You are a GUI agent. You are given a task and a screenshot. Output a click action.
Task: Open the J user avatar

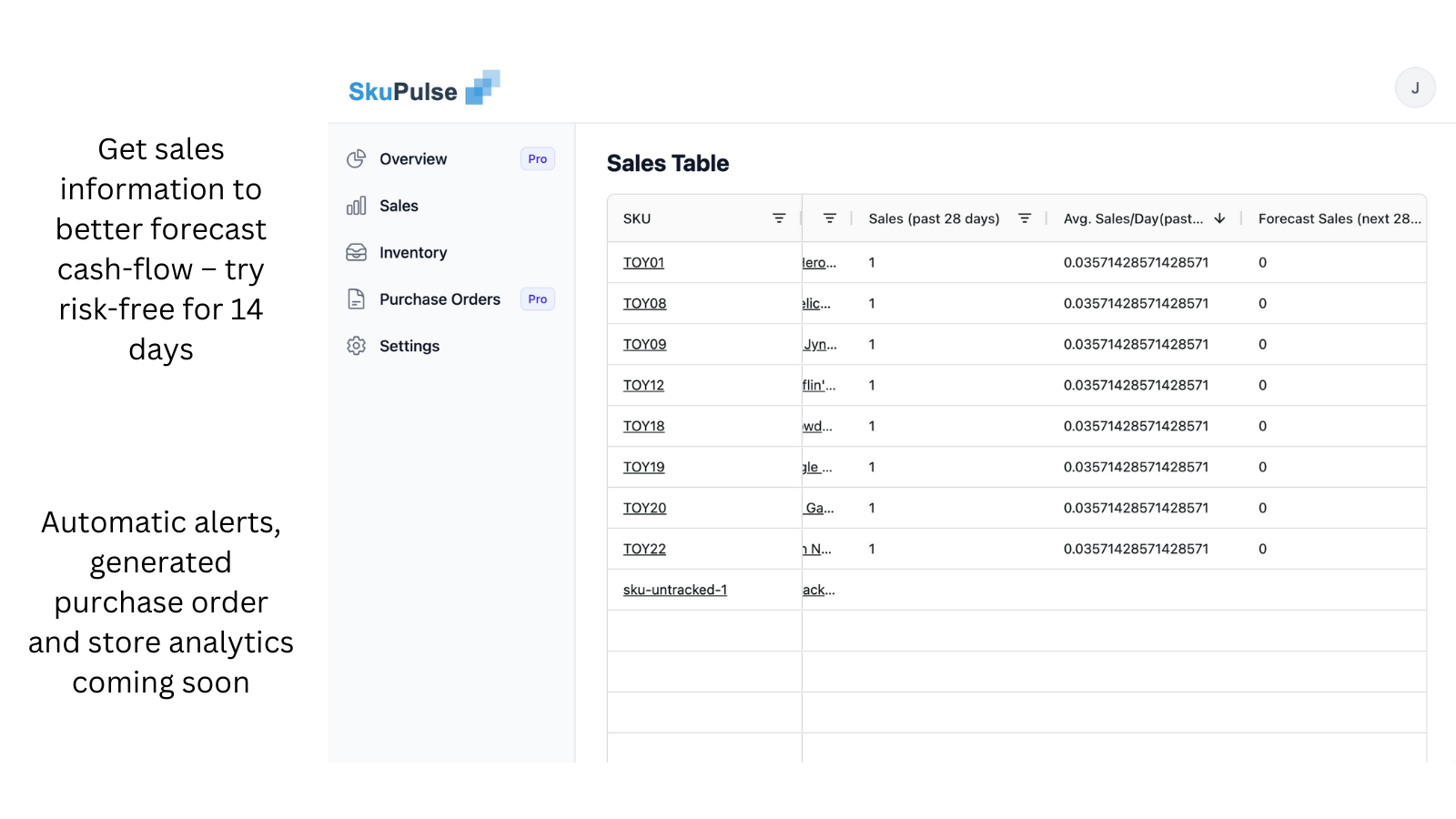pos(1415,87)
